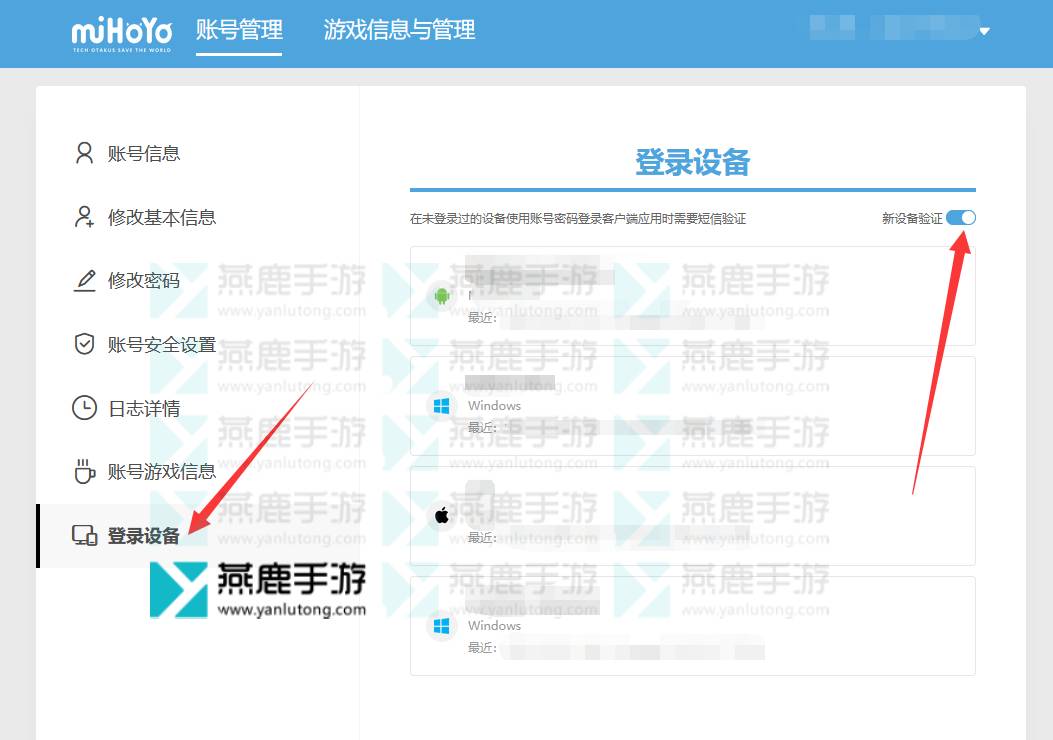The image size is (1053, 740).
Task: Click the 修改密码 pencil icon
Action: coord(85,281)
